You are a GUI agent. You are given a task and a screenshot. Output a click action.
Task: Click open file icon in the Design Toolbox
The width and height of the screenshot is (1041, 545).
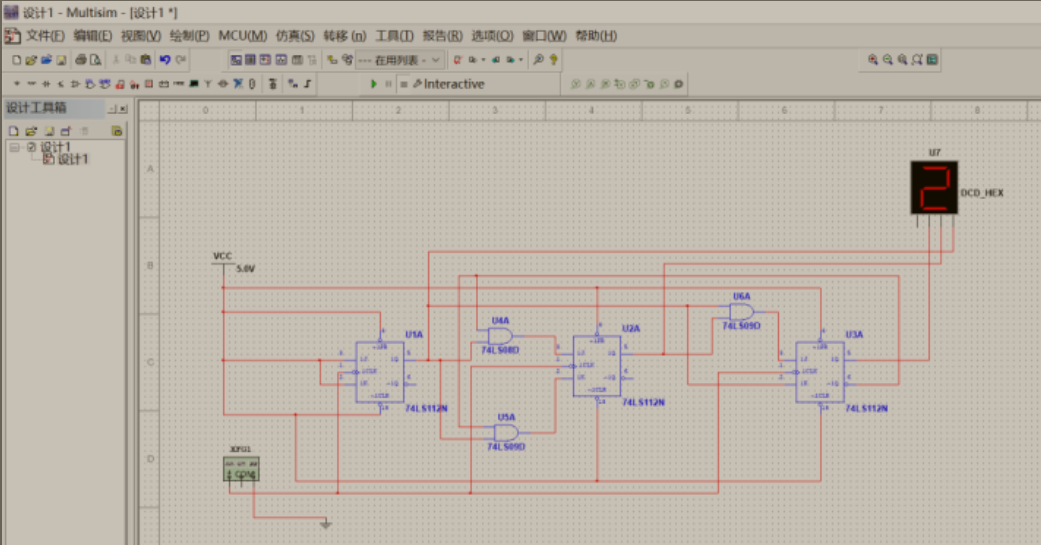pyautogui.click(x=31, y=131)
